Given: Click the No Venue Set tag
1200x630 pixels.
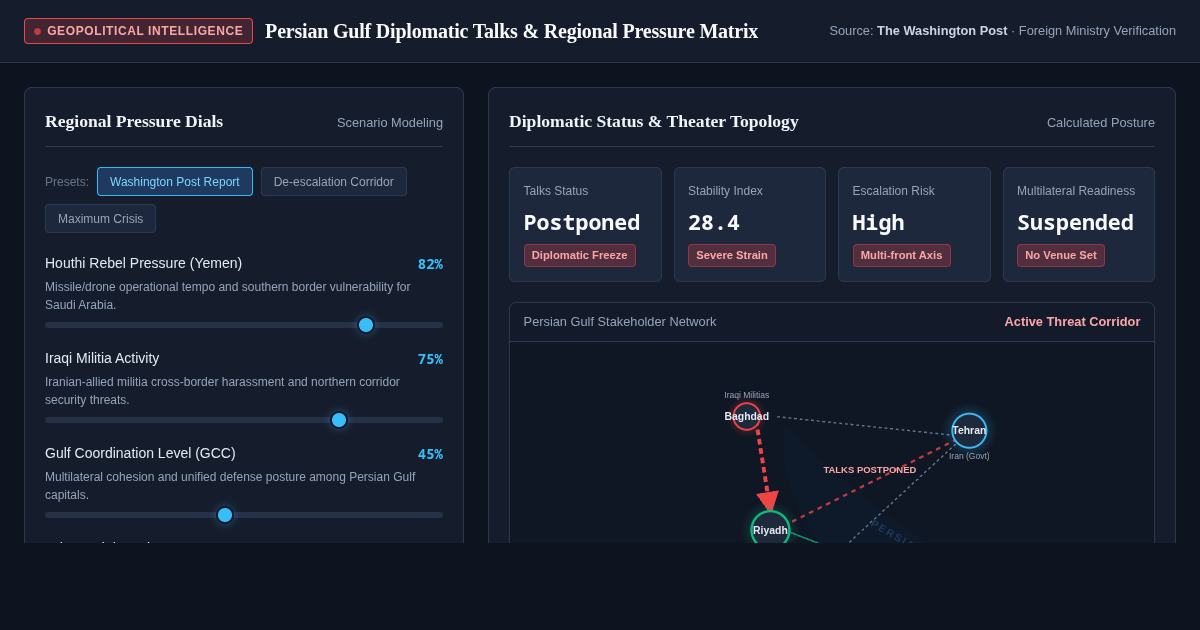Looking at the screenshot, I should (1061, 255).
